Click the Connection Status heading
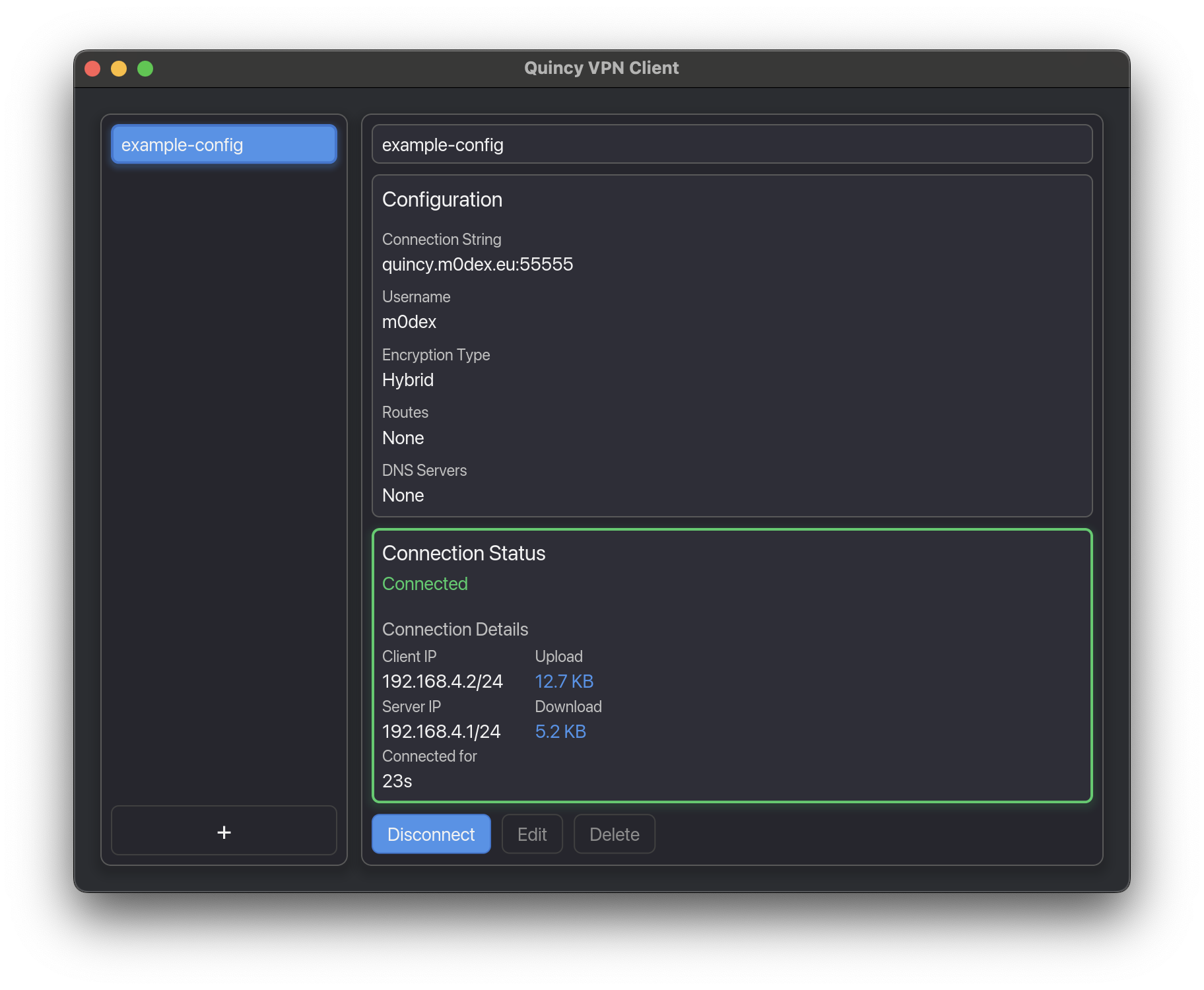The height and width of the screenshot is (990, 1204). click(x=464, y=553)
